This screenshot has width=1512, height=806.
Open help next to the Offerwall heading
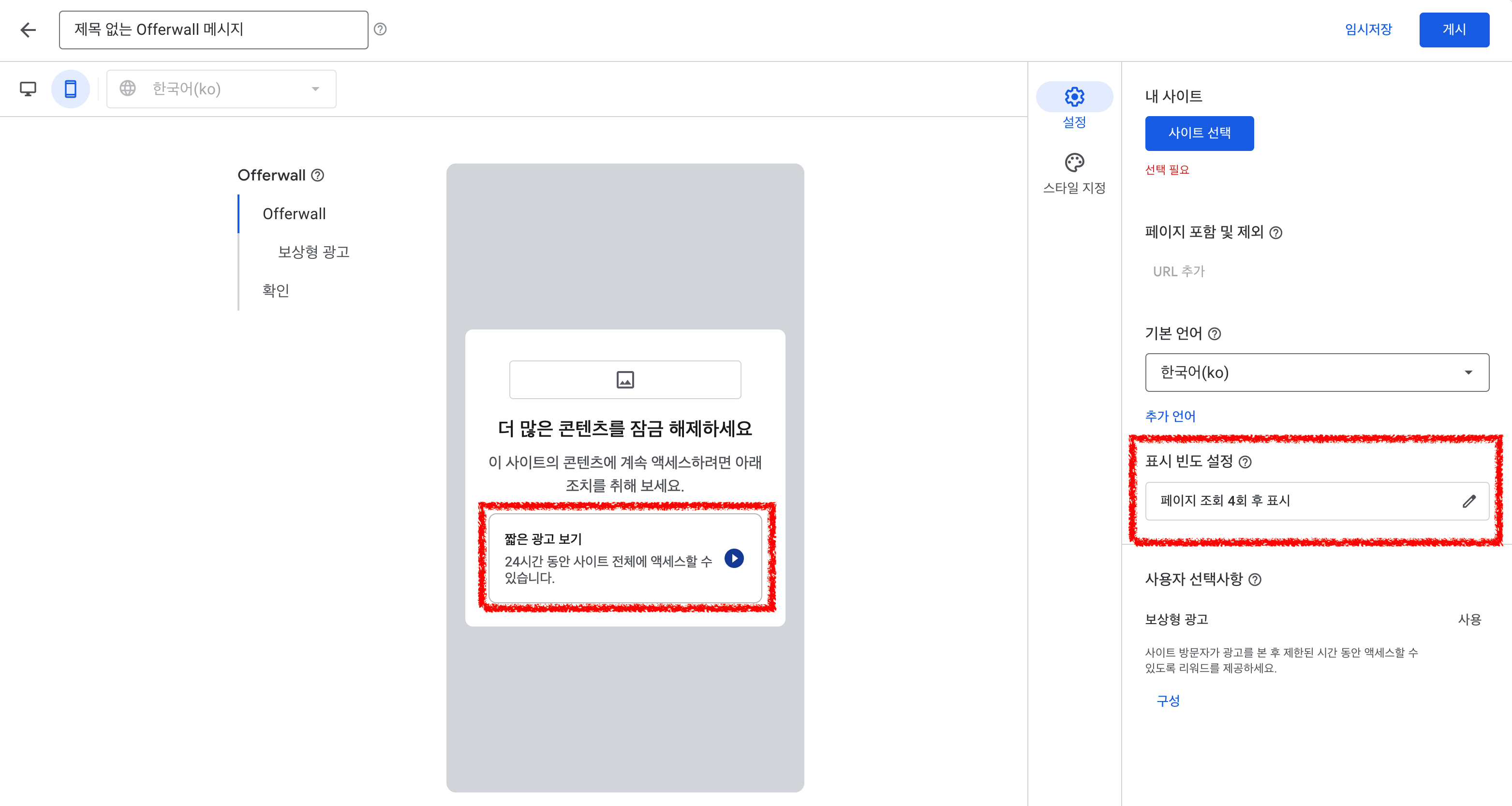318,174
